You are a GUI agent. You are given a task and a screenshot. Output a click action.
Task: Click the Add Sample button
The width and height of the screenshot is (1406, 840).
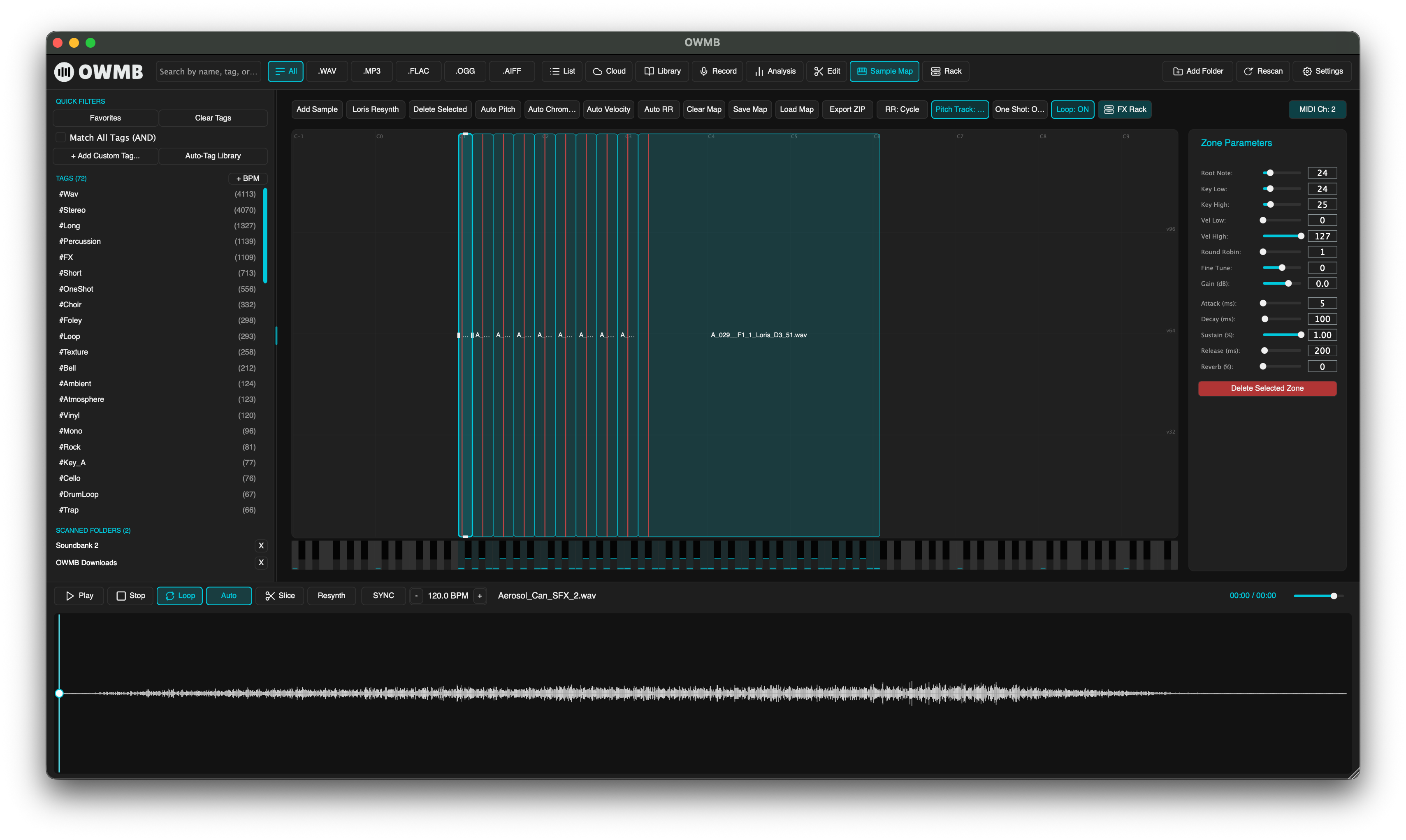pos(317,109)
